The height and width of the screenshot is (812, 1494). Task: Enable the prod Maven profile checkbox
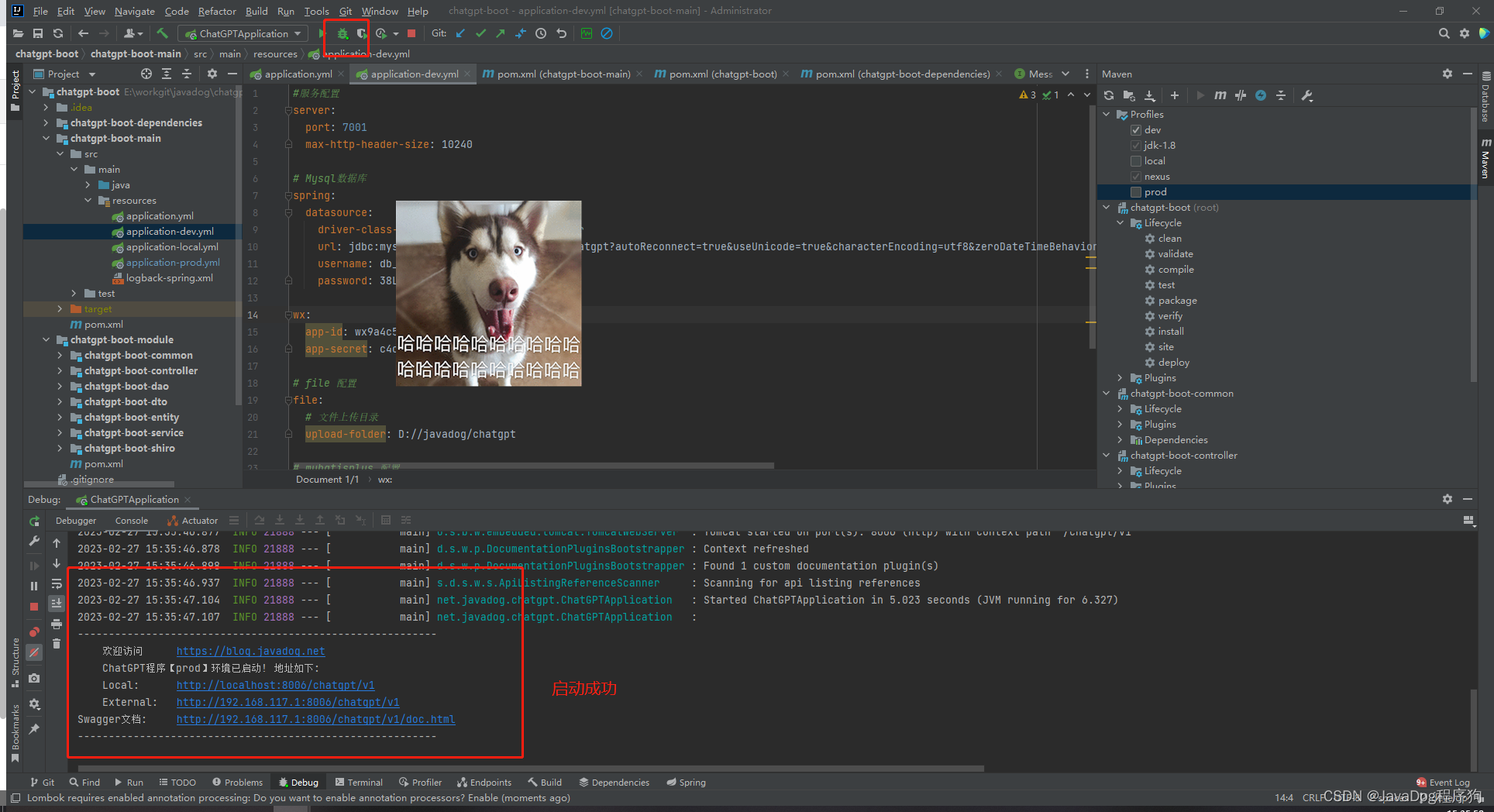[1136, 192]
